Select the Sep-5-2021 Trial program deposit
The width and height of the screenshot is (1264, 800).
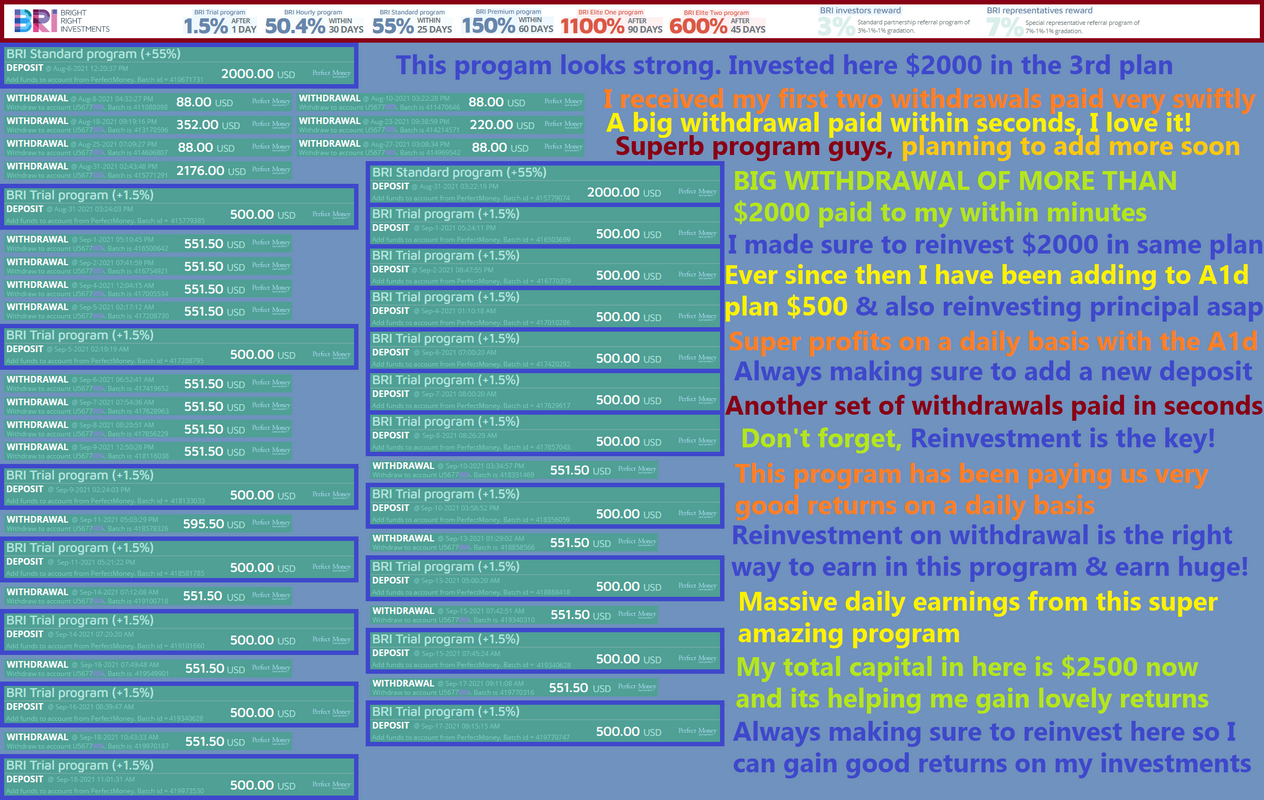[x=180, y=346]
